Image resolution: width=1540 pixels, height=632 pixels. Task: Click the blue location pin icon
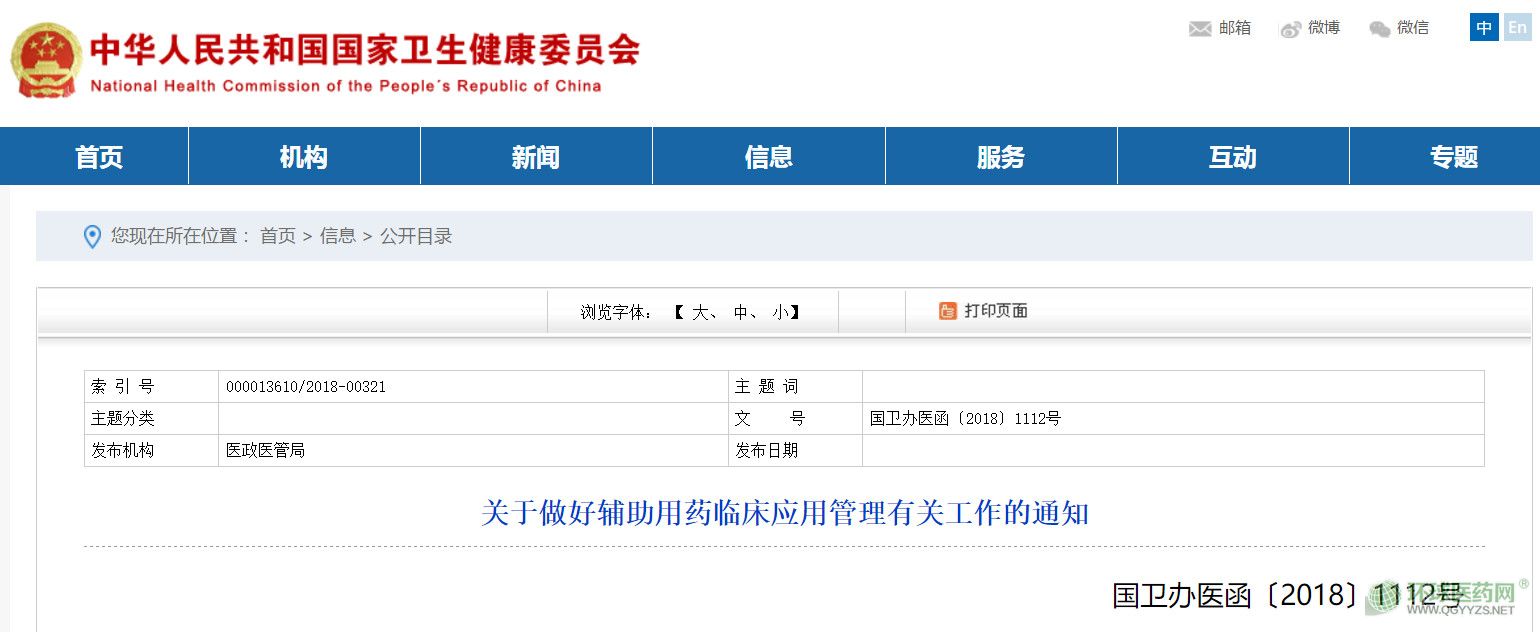(92, 237)
